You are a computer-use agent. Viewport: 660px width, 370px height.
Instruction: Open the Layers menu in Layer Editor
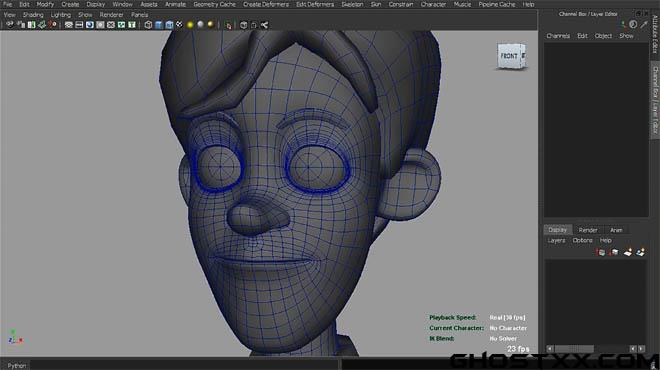coord(556,240)
